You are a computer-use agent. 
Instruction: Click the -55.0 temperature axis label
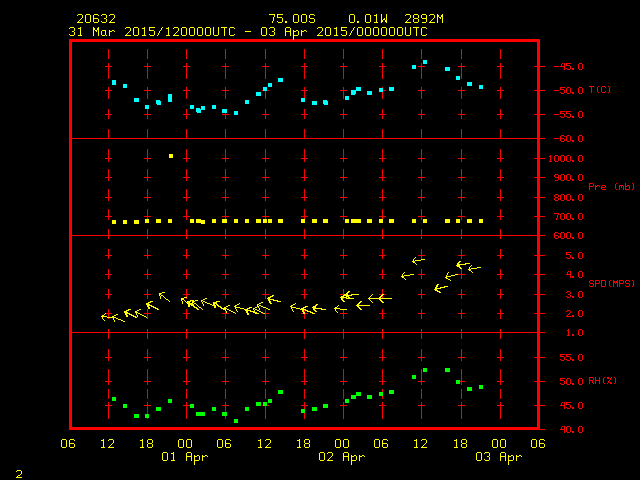(x=568, y=115)
